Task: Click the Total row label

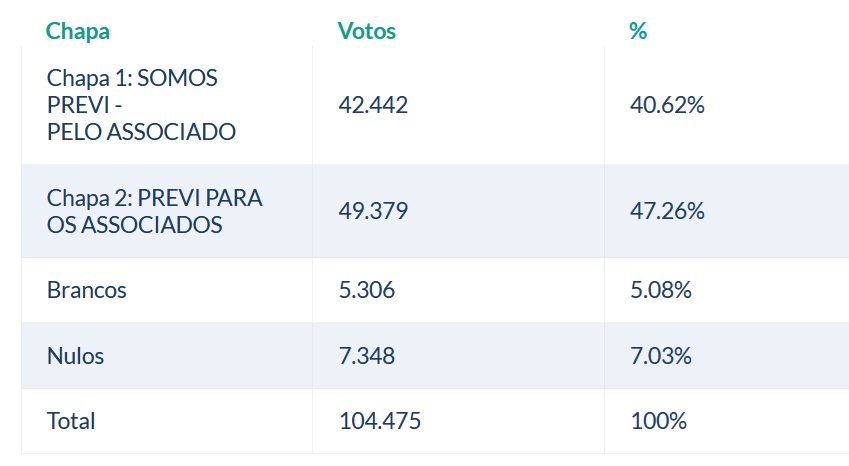Action: coord(71,421)
